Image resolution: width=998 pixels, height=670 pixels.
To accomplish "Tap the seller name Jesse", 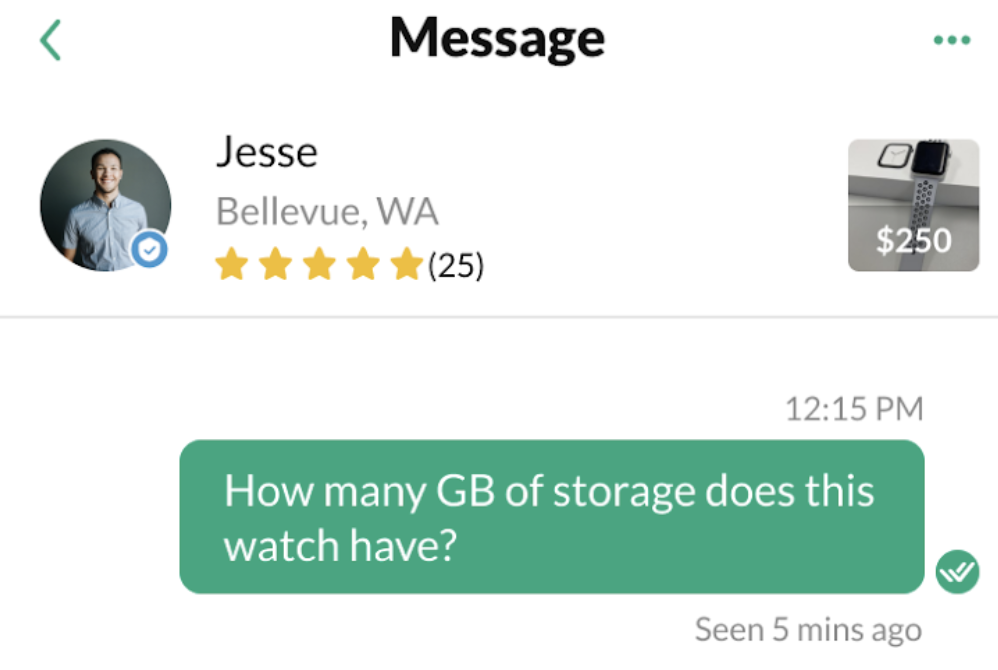I will (x=267, y=152).
